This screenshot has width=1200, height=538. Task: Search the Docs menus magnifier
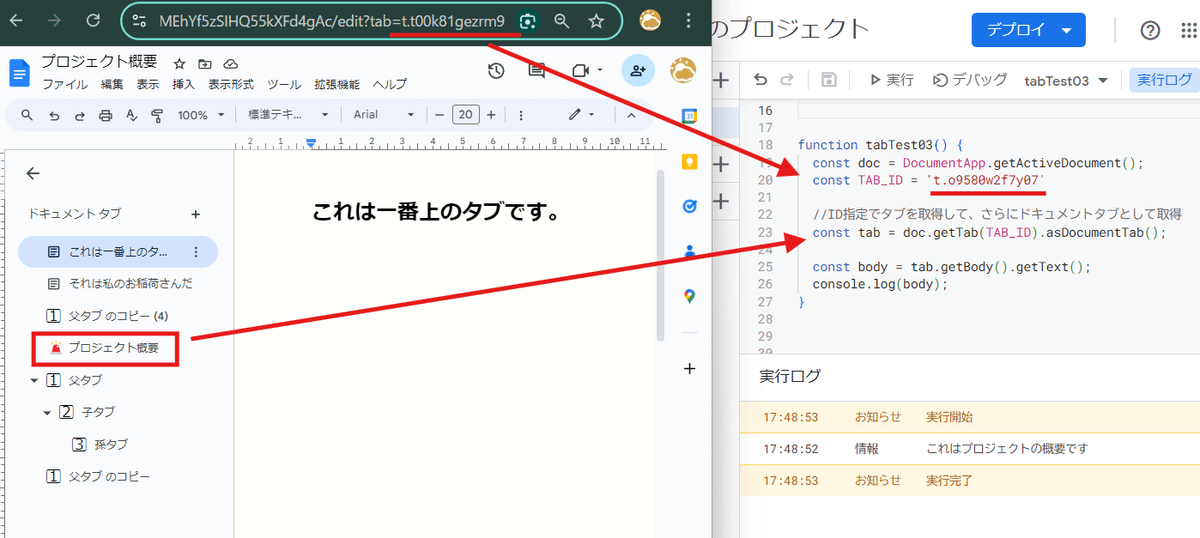pyautogui.click(x=27, y=115)
